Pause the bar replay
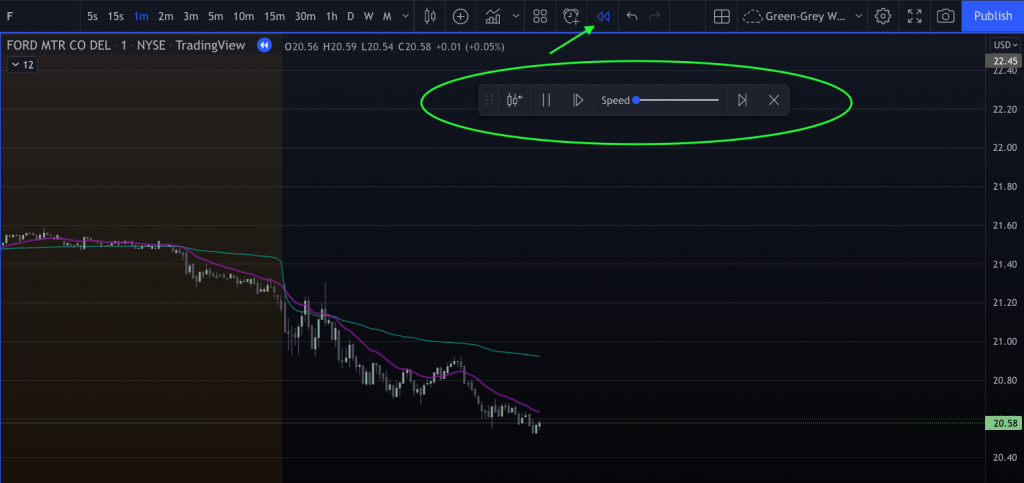The image size is (1024, 483). (x=547, y=101)
